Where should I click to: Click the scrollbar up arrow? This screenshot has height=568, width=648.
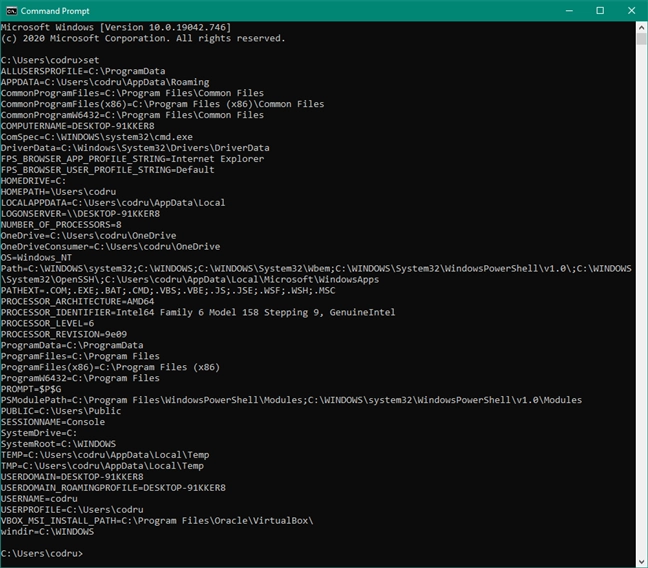641,28
